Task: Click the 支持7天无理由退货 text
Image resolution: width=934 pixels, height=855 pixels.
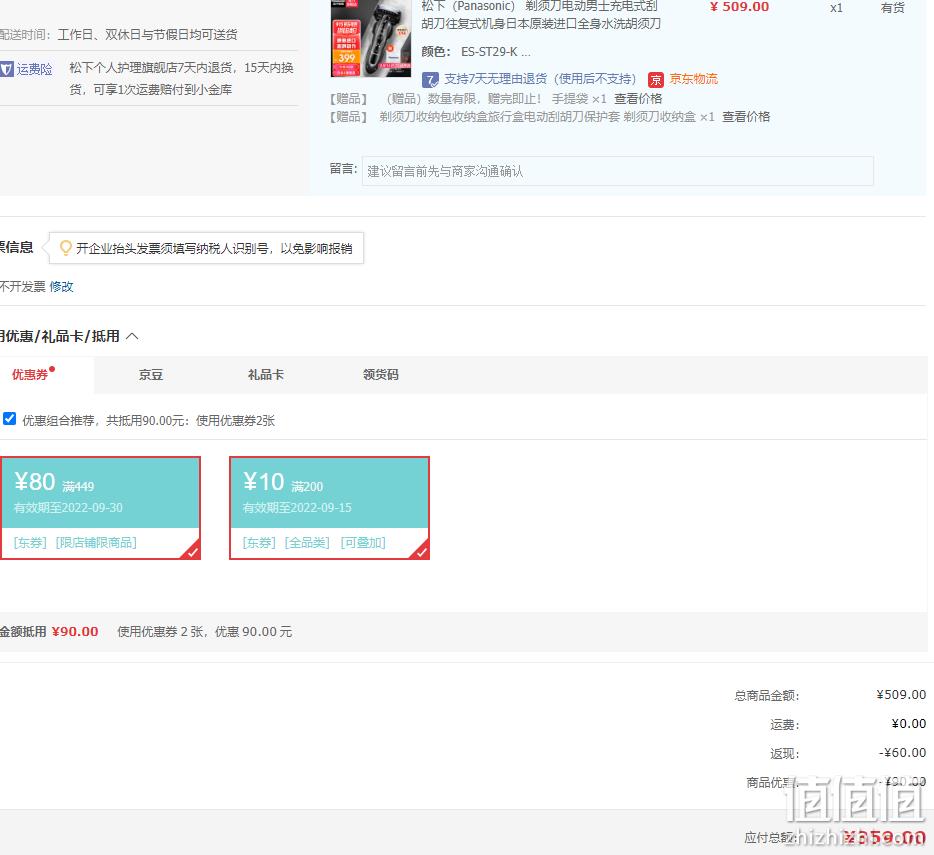Action: pos(540,79)
